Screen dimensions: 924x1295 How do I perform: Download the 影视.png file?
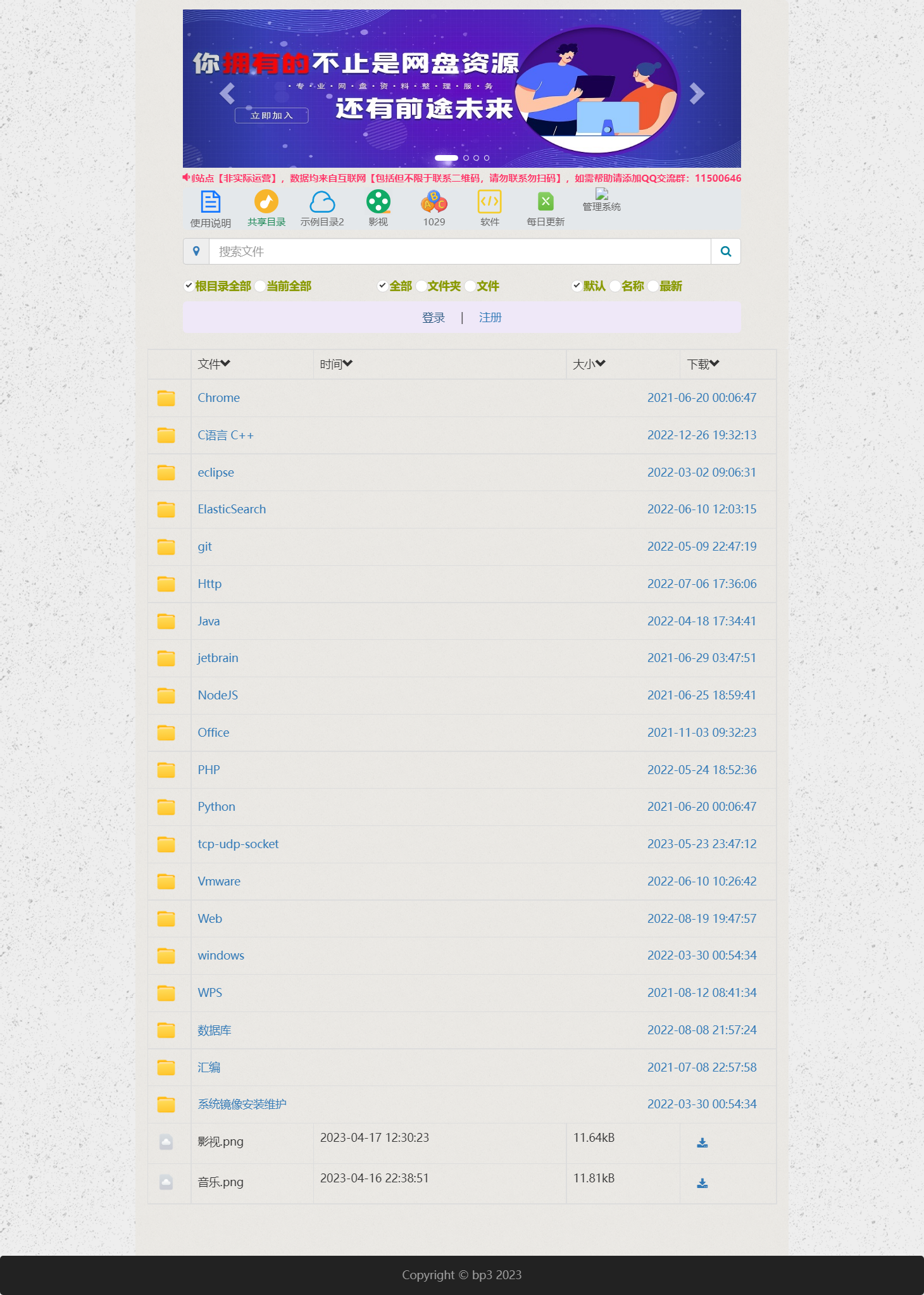click(x=702, y=1142)
